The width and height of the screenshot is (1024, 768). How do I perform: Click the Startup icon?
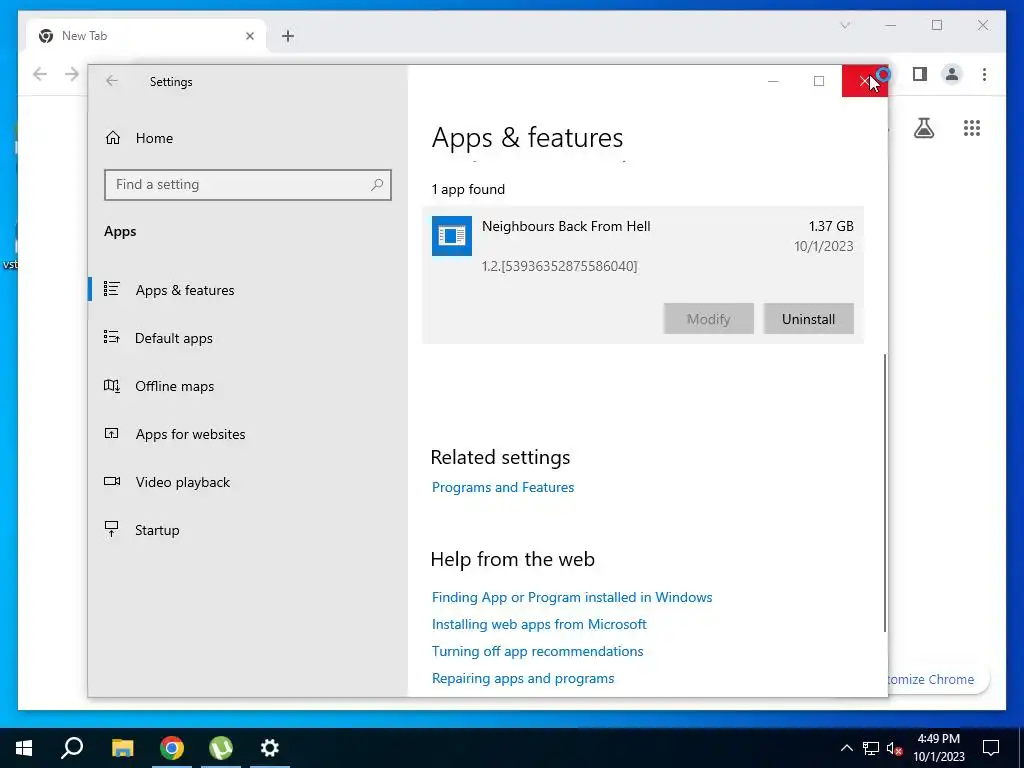[x=112, y=529]
